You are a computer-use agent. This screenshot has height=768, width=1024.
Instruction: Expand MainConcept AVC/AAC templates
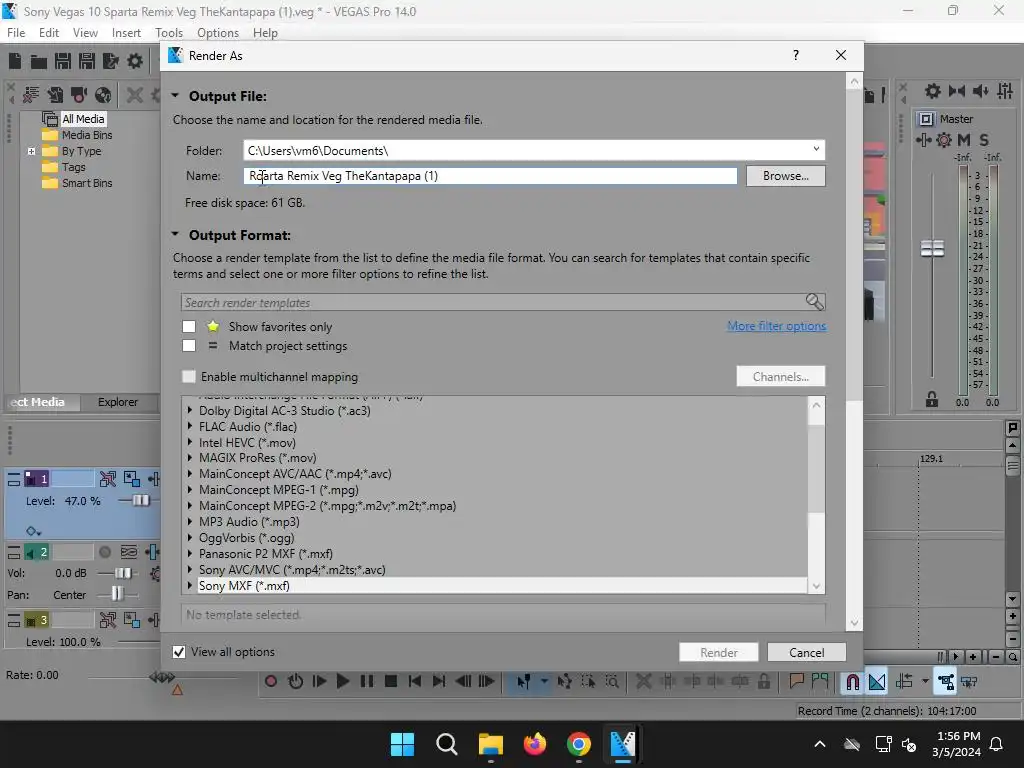[x=190, y=473]
